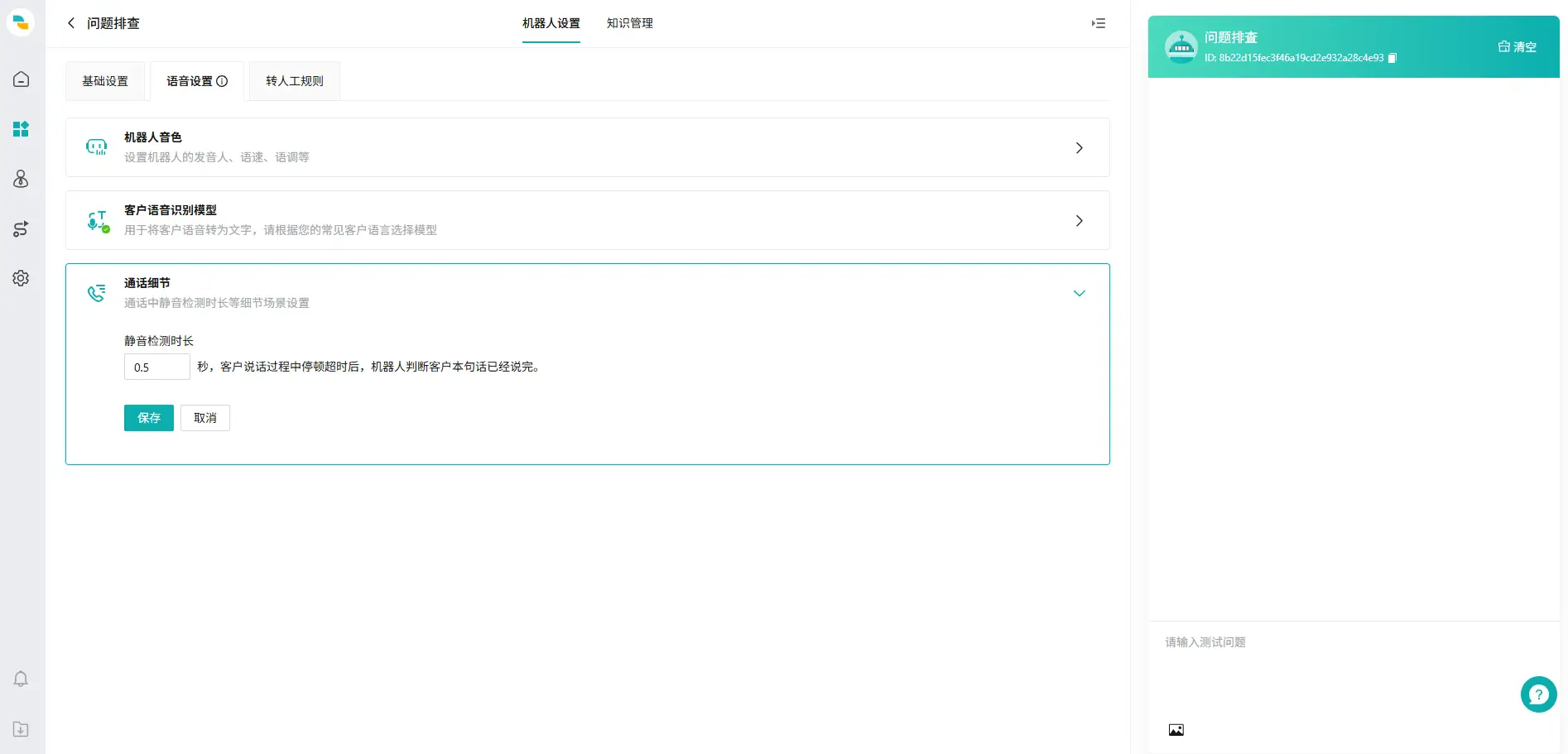Screen dimensions: 1568x754
Task: Expand the 机器人音色 section arrow
Action: coord(1079,147)
